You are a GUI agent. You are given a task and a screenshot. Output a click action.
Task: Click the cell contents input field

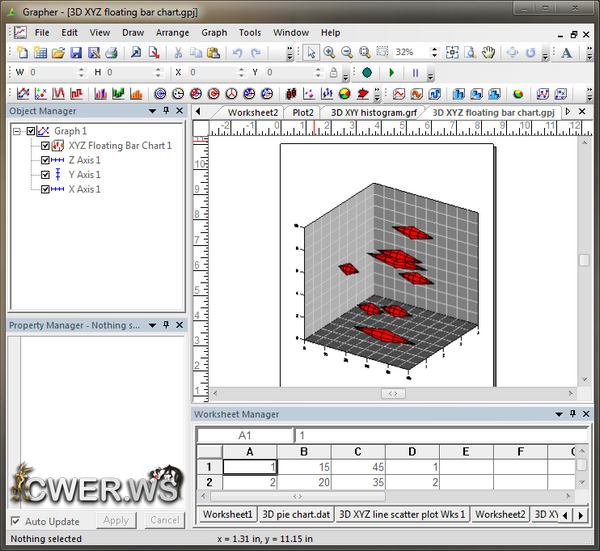click(x=430, y=435)
